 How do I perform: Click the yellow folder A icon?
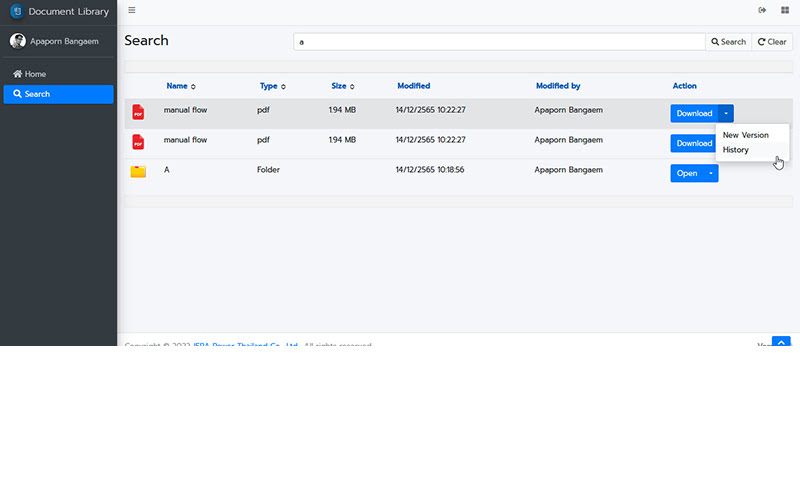click(x=138, y=171)
